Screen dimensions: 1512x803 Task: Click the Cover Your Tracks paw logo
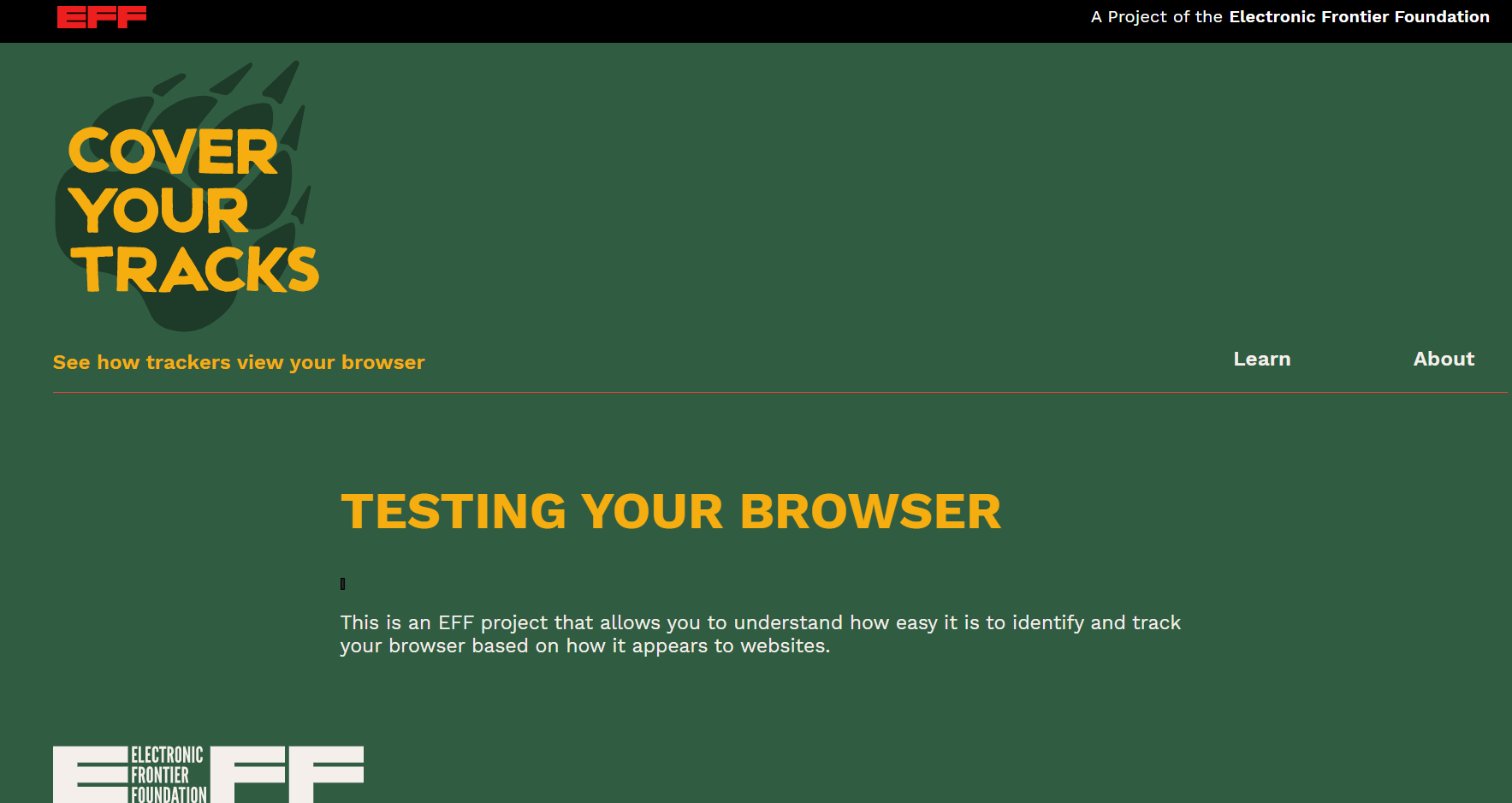(x=187, y=196)
